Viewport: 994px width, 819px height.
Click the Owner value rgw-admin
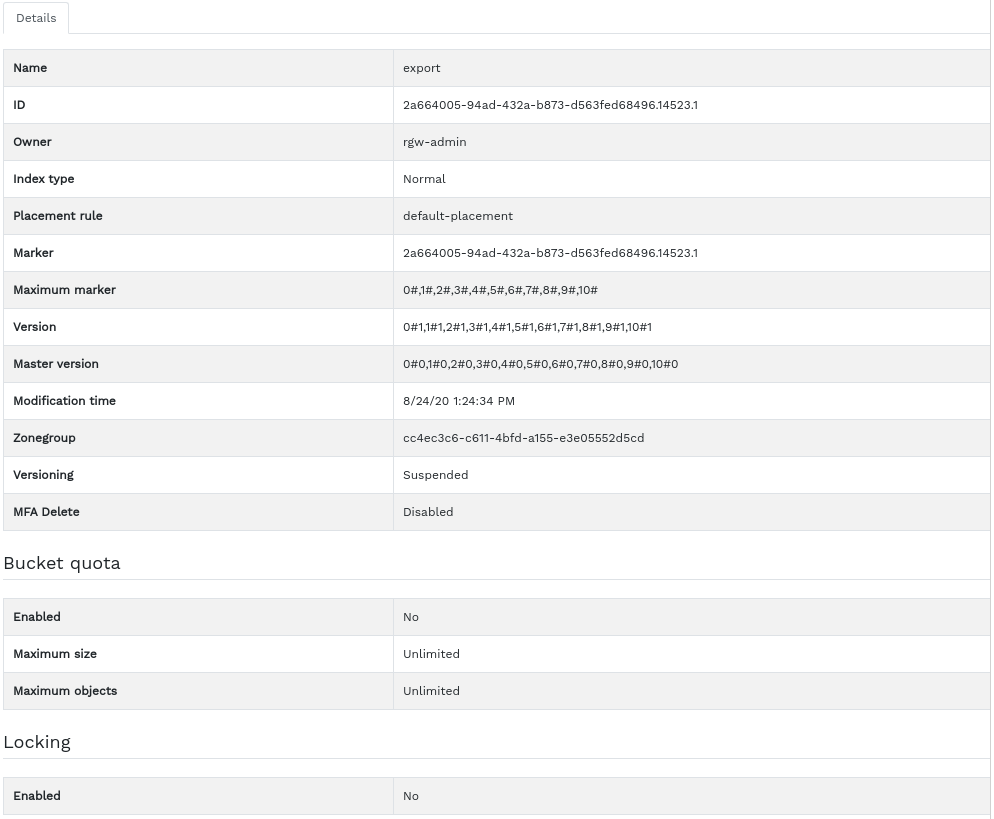[434, 142]
